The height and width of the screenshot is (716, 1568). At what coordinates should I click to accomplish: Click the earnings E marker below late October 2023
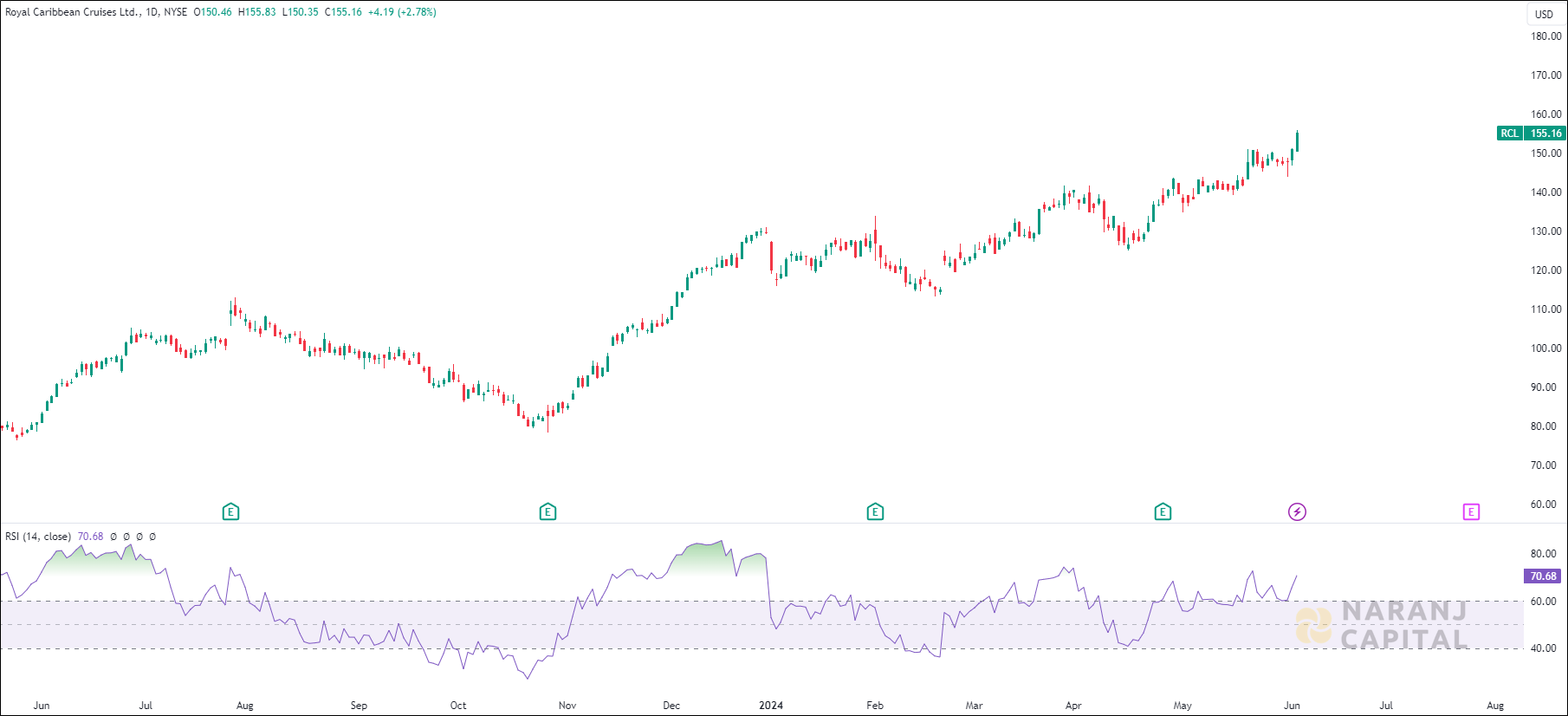(x=548, y=511)
